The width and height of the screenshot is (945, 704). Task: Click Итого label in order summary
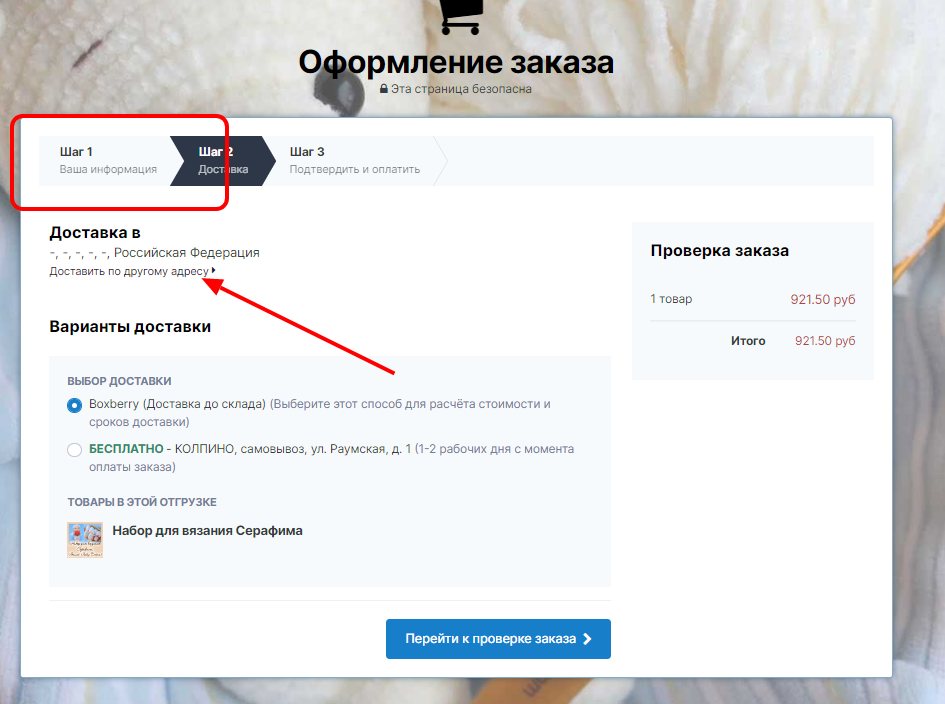point(748,341)
